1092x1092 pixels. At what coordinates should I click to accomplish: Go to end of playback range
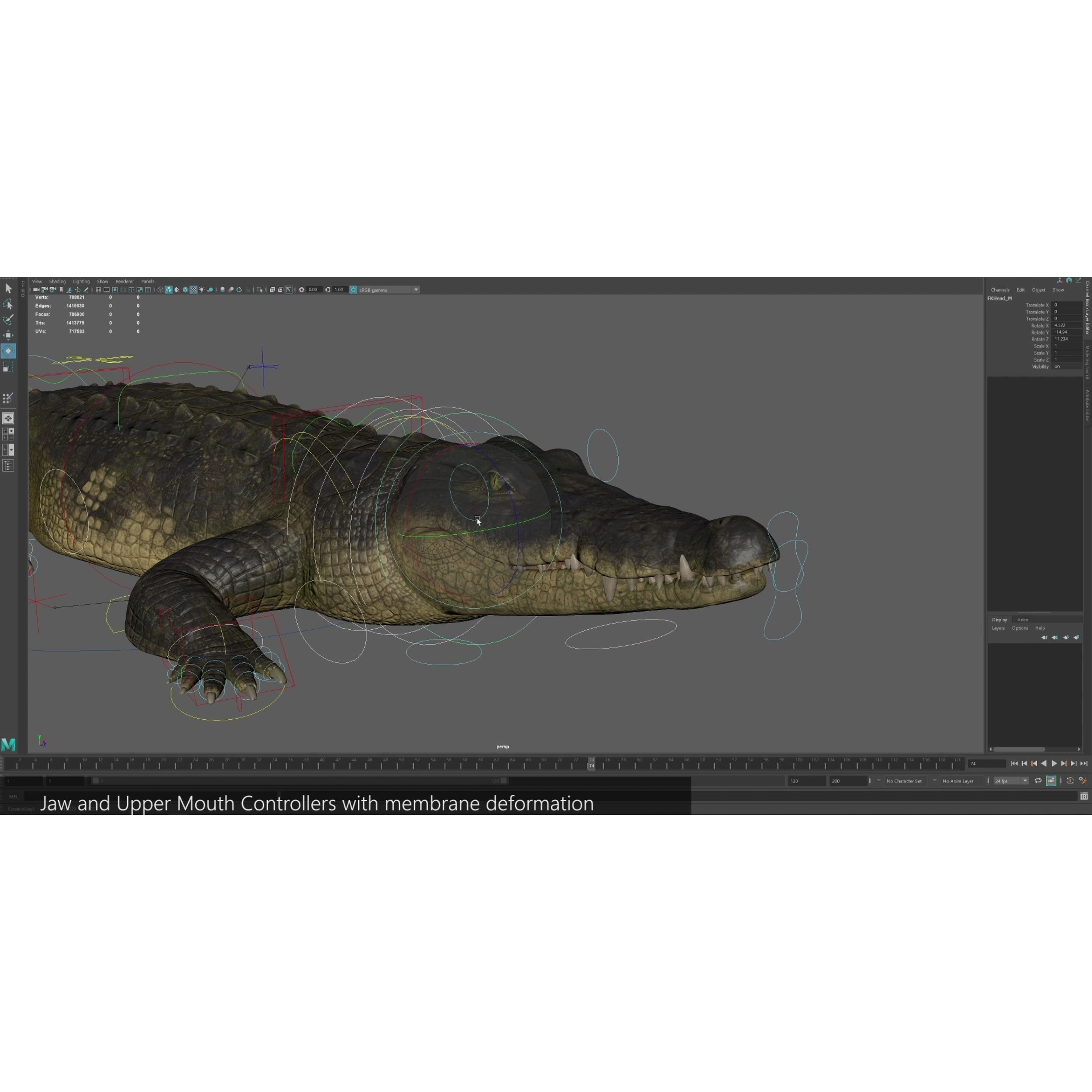click(1084, 763)
